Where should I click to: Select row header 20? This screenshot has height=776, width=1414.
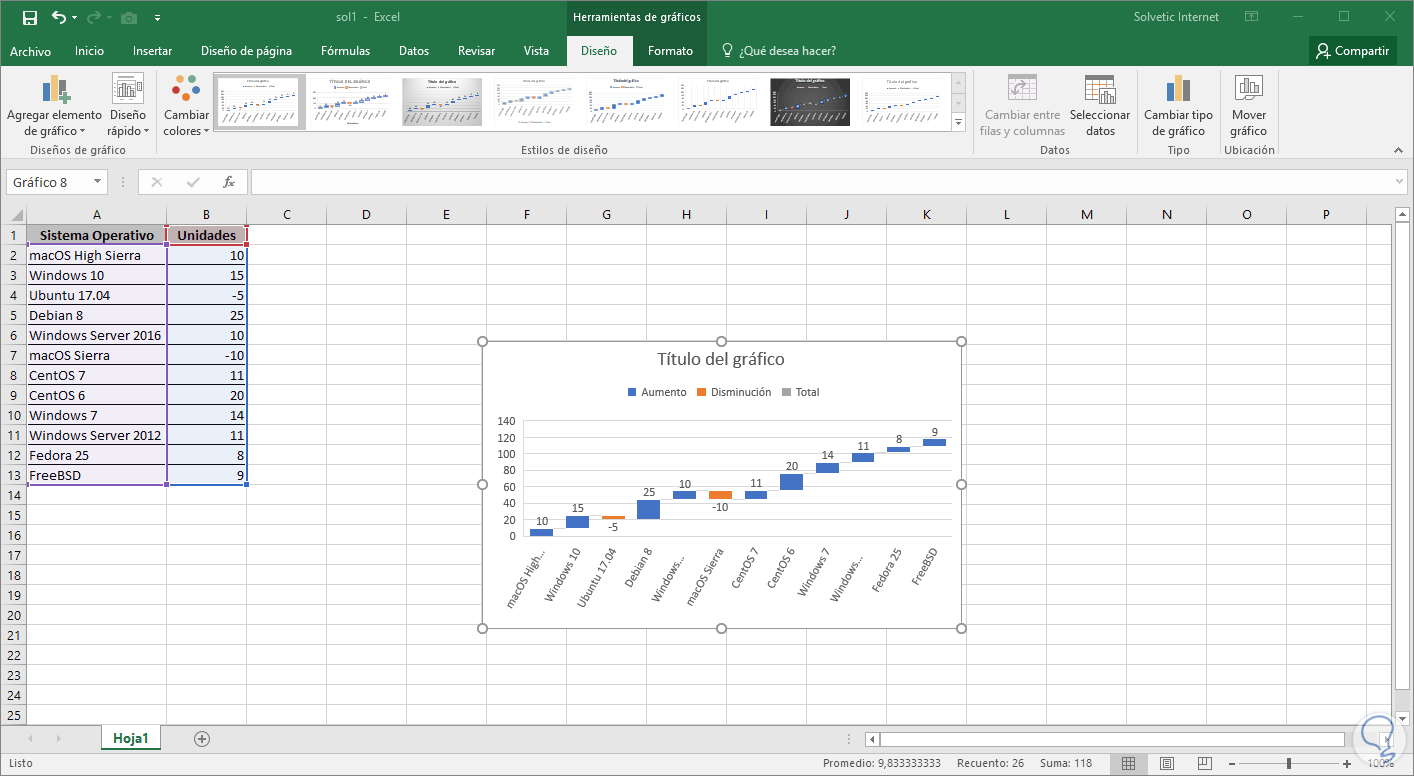pos(13,615)
